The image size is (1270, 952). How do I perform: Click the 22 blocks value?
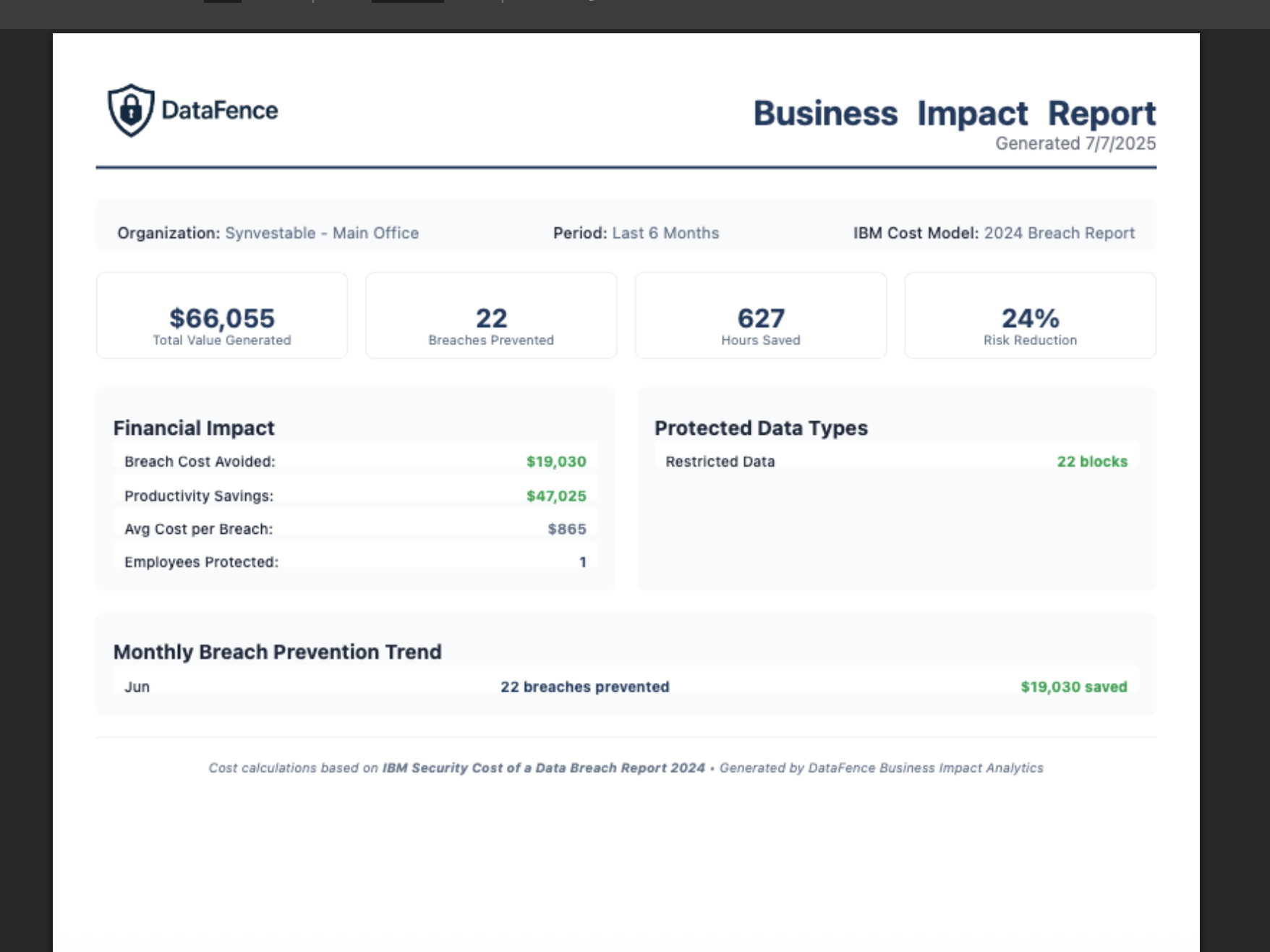click(1092, 462)
